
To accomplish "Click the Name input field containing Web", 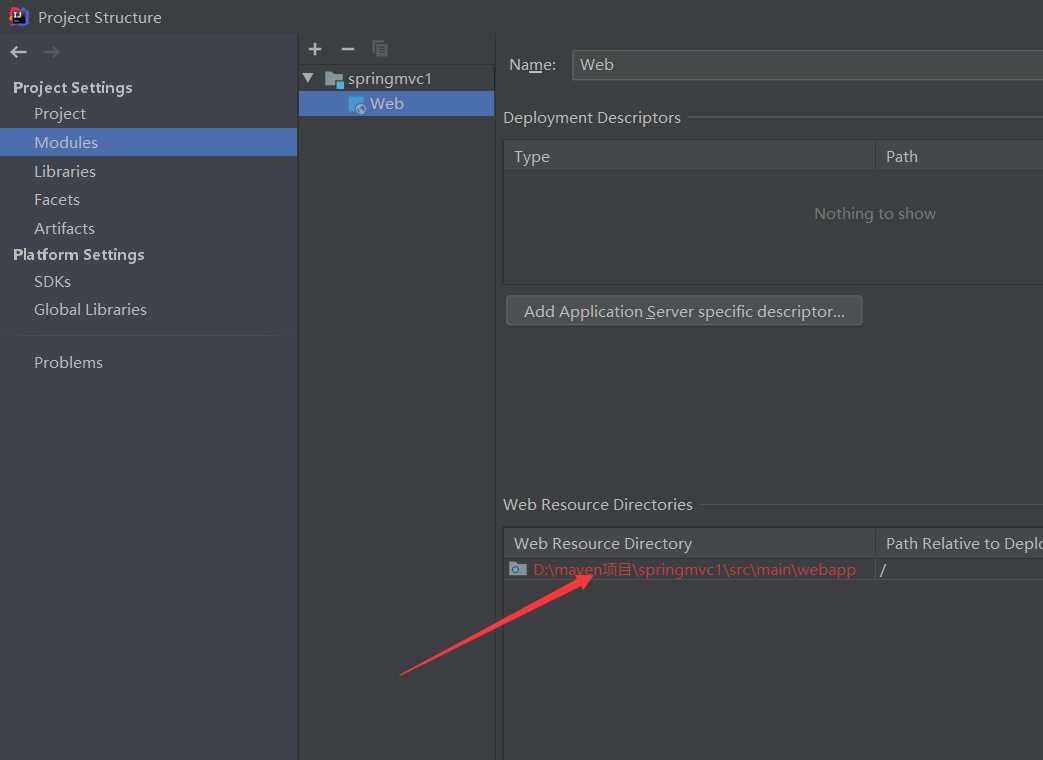I will pos(807,64).
